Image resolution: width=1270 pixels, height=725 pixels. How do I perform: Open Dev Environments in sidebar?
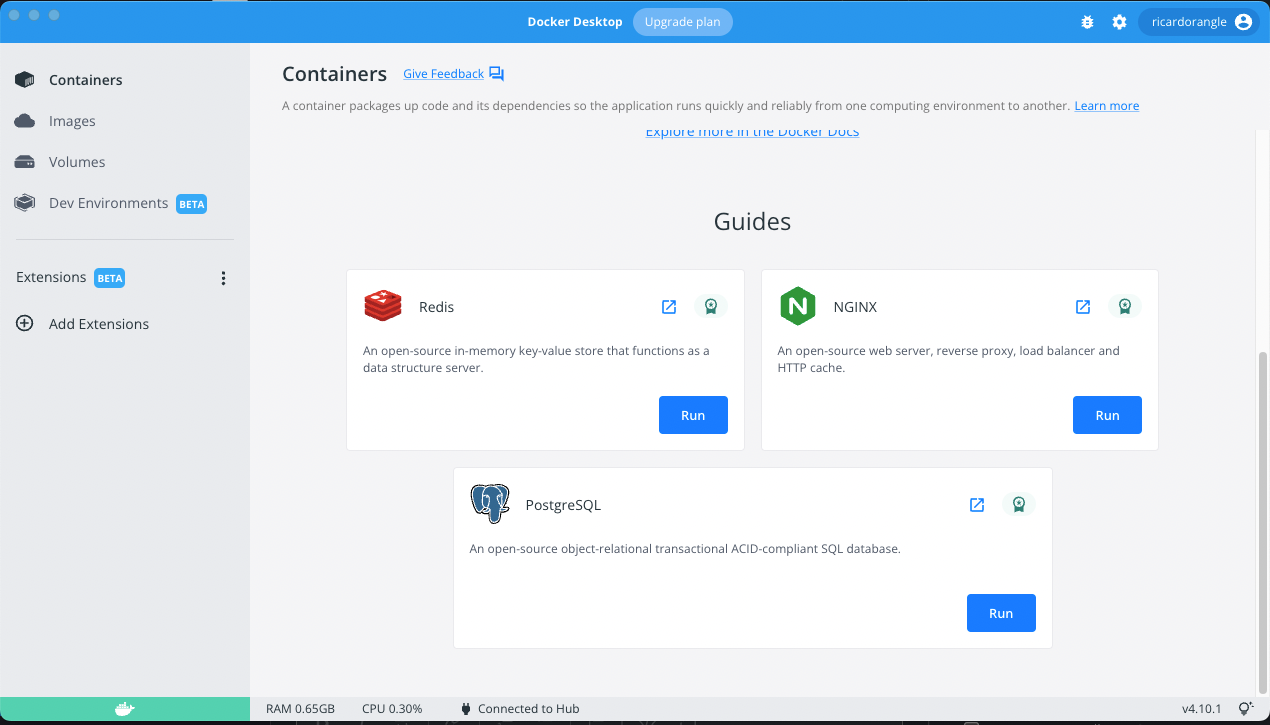point(124,203)
